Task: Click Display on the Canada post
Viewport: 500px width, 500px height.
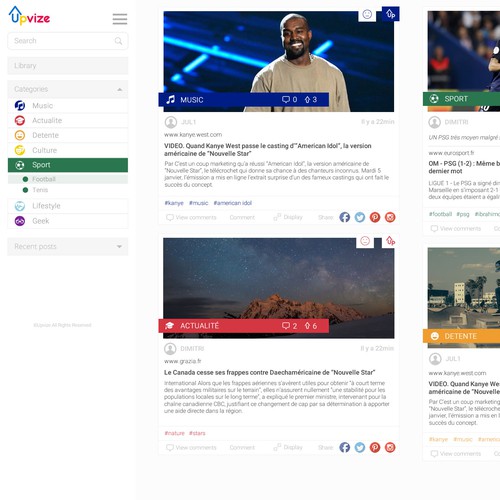Action: click(x=288, y=447)
